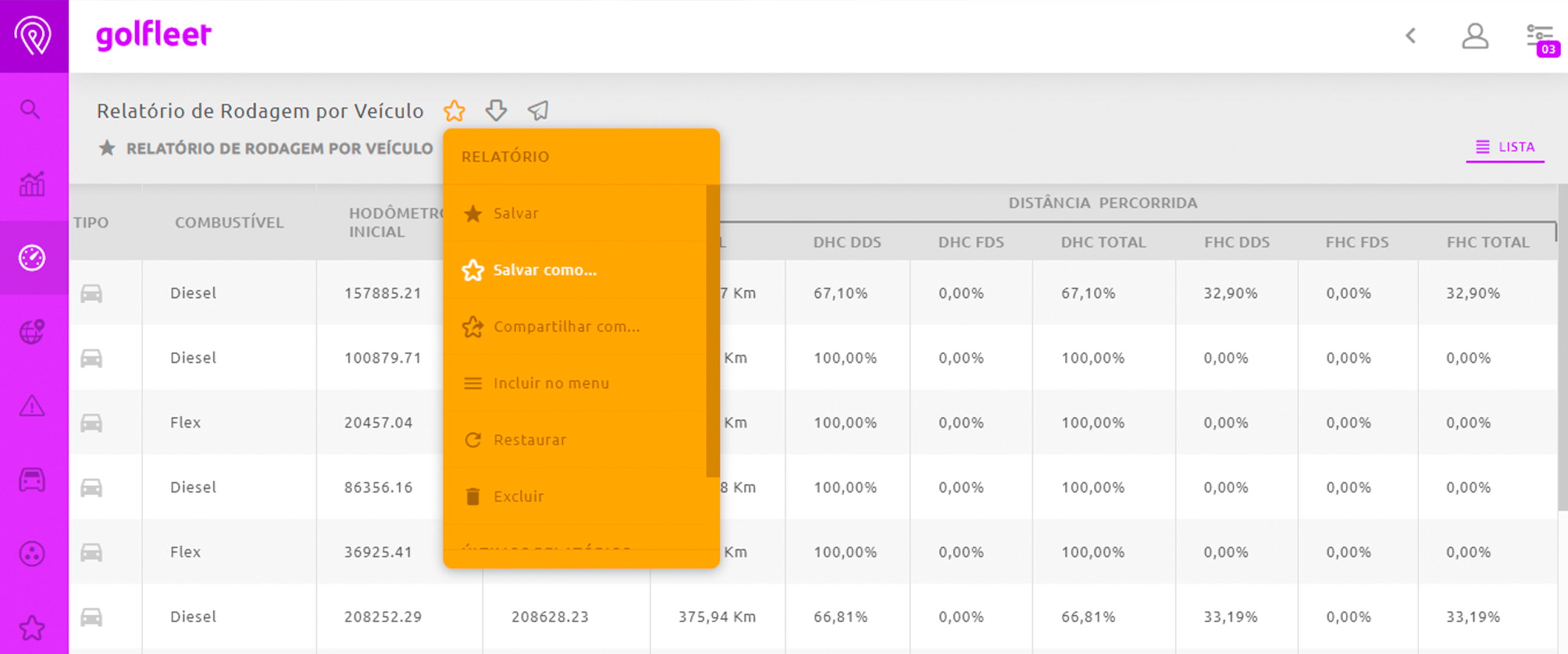Toggle the orange favorite star next to title

[454, 110]
